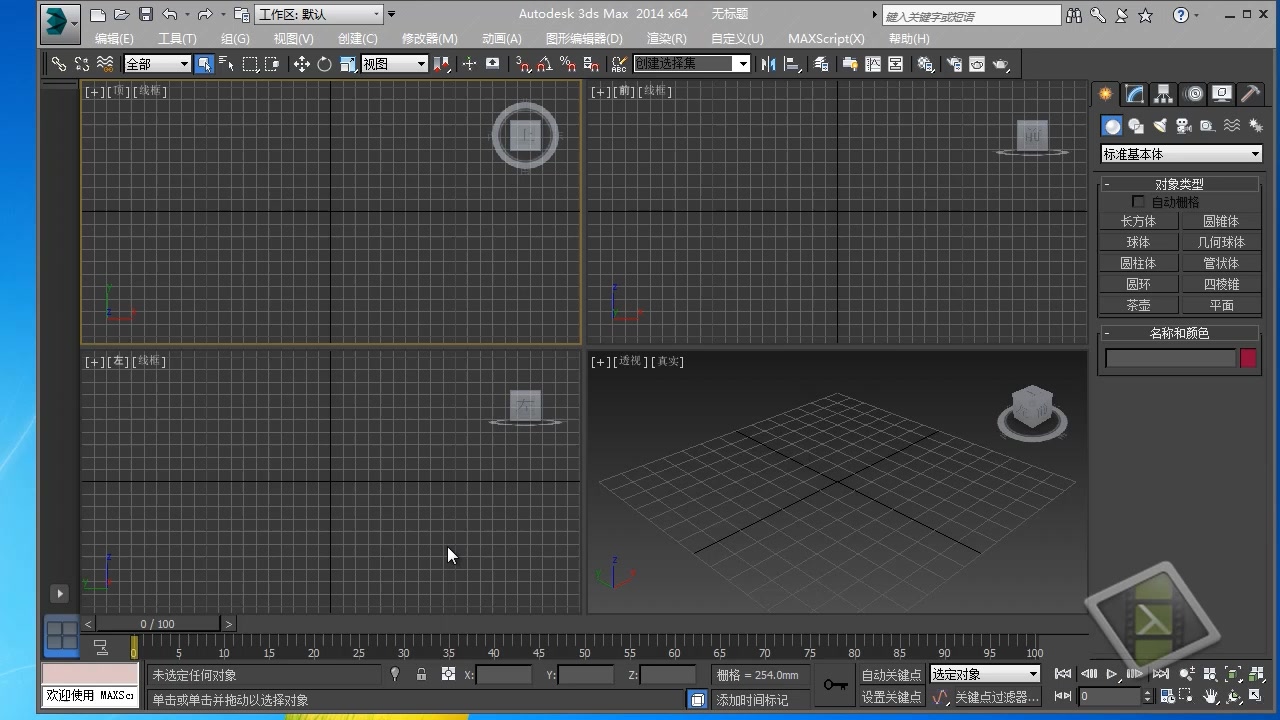Click the Set Keys key icon
The height and width of the screenshot is (720, 1280).
[x=835, y=685]
